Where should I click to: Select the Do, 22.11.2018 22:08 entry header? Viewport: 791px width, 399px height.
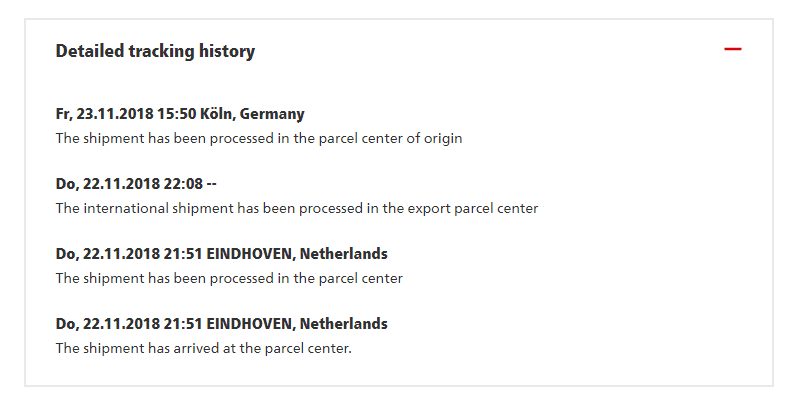[136, 184]
